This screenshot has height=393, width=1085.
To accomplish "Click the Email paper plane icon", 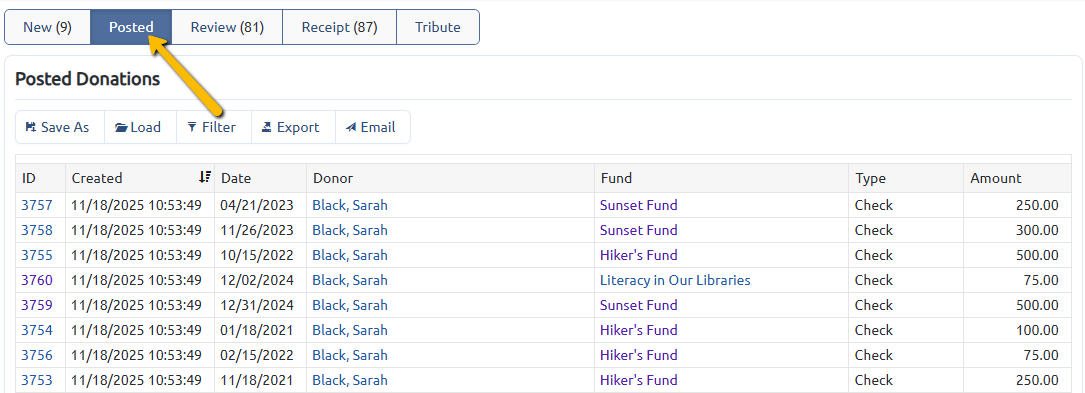I will [351, 127].
